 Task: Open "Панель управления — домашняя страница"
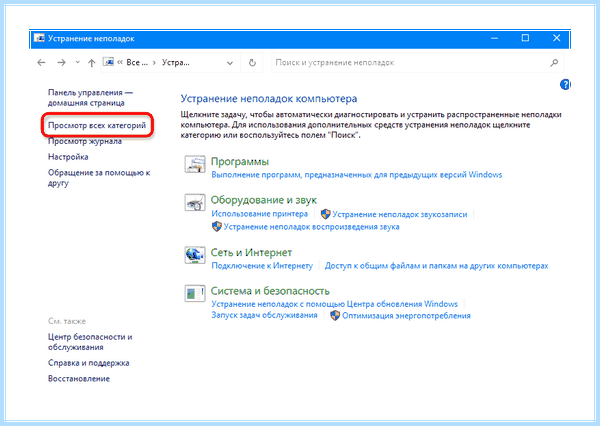[90, 98]
